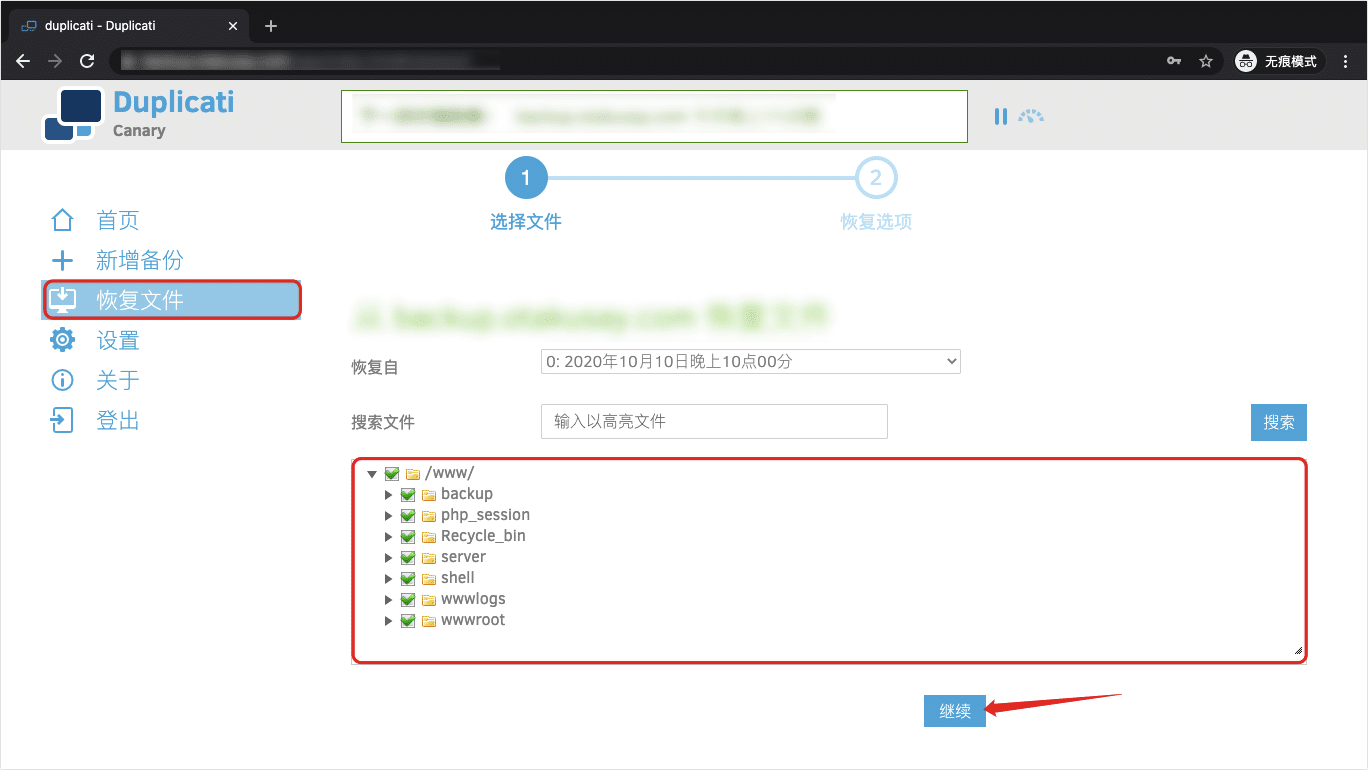1368x770 pixels.
Task: Click the 搜索文件 search input field
Action: pos(714,422)
